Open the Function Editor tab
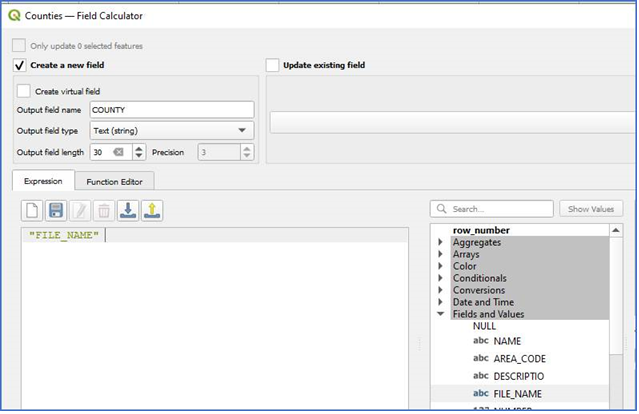The image size is (639, 414). click(115, 182)
